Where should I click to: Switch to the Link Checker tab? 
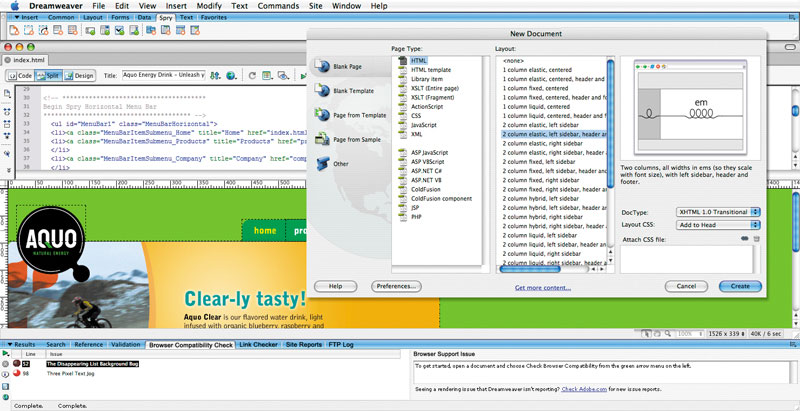pos(259,344)
